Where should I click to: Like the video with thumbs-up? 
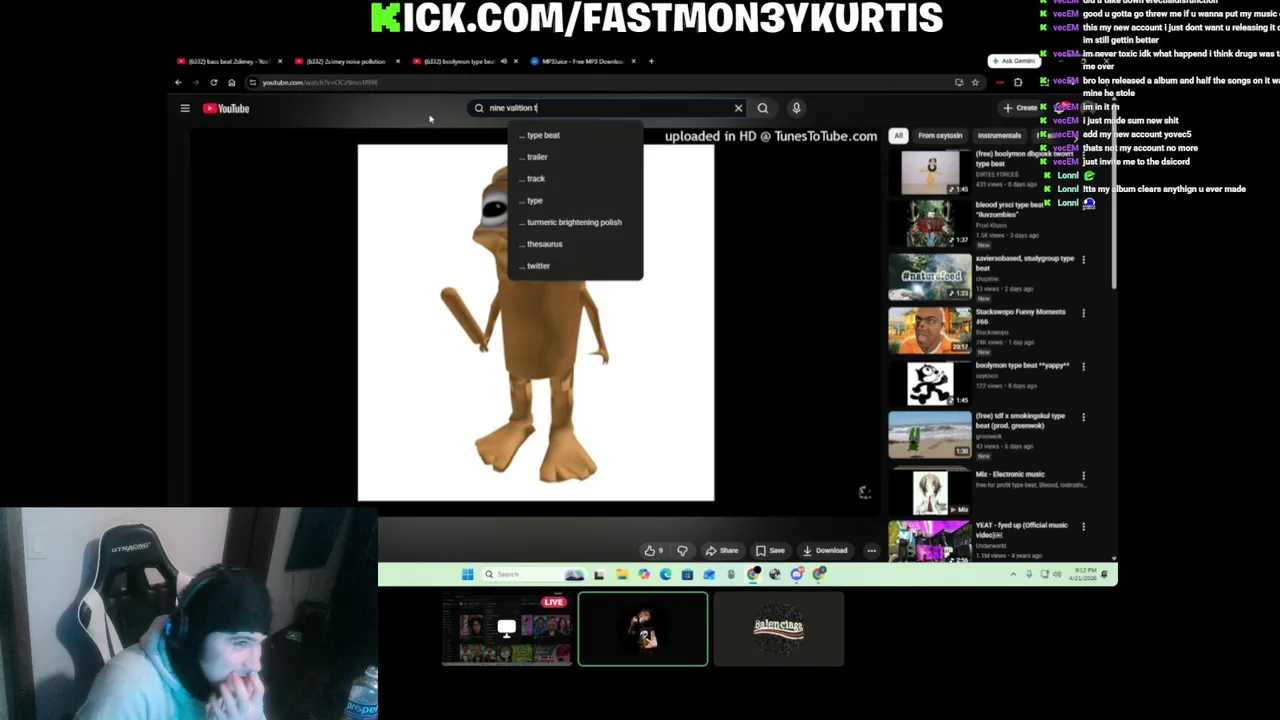pos(654,550)
